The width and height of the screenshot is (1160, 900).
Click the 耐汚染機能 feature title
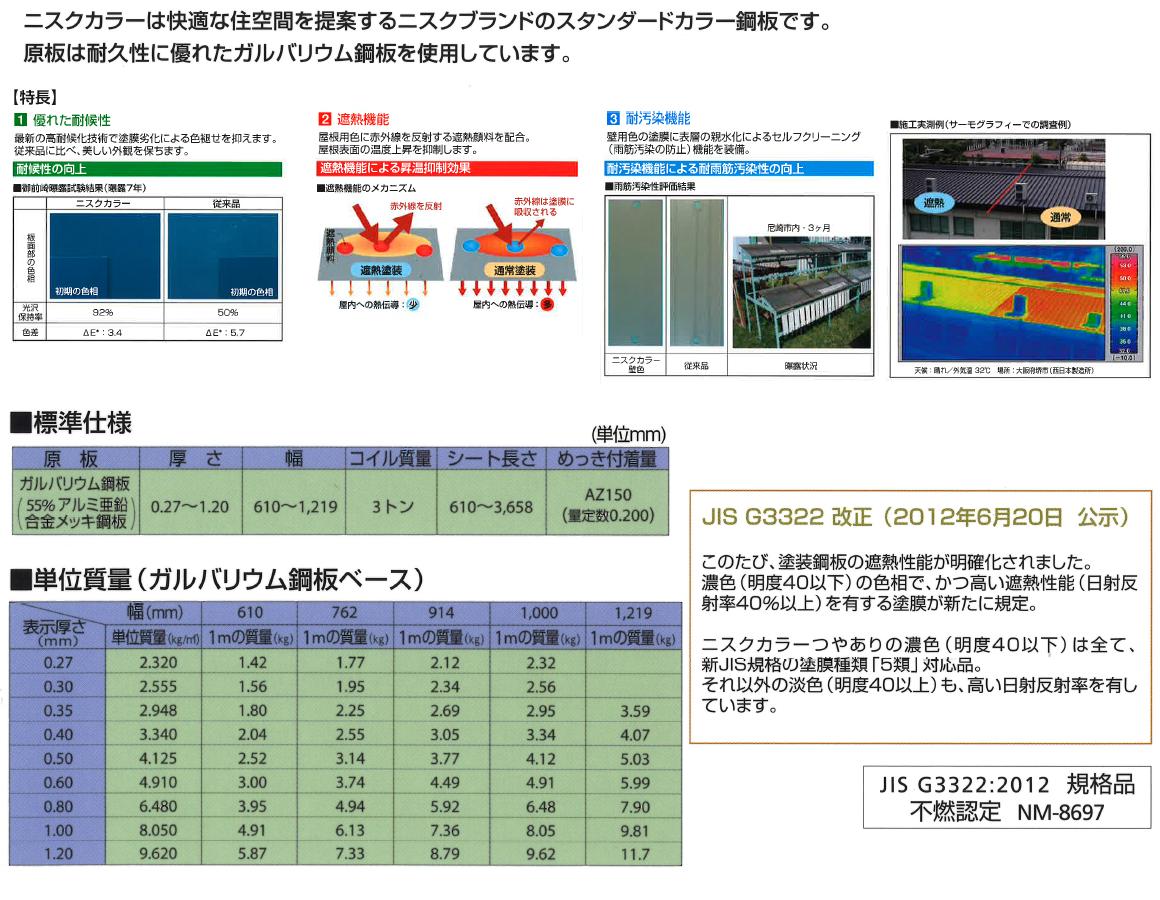click(658, 118)
